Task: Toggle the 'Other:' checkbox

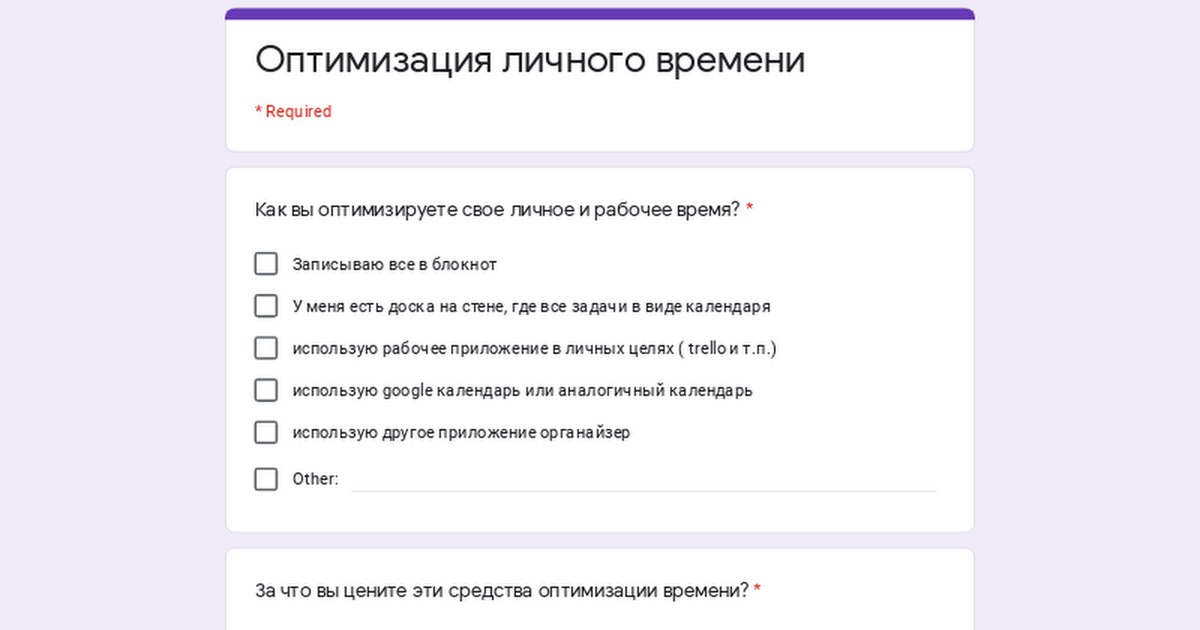Action: pos(266,479)
